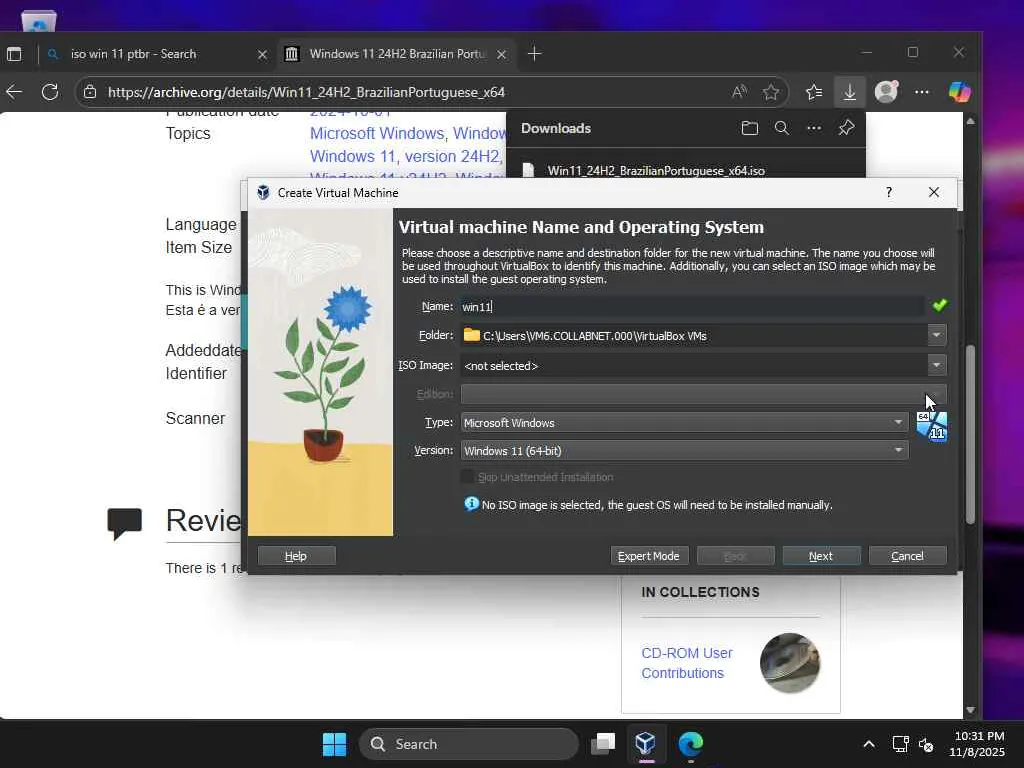This screenshot has height=768, width=1024.
Task: Search downloads with magnifier icon
Action: [x=782, y=128]
